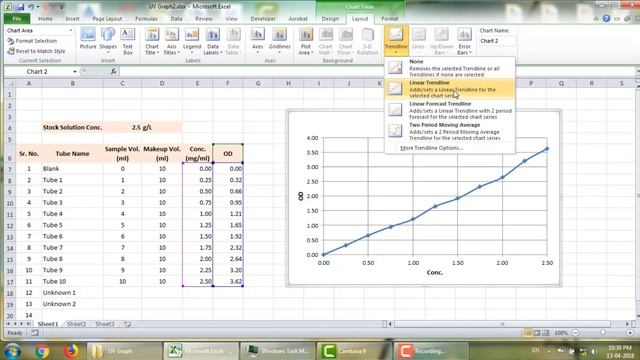Switch to Page Layout view in status bar
The height and width of the screenshot is (360, 640).
(537, 333)
